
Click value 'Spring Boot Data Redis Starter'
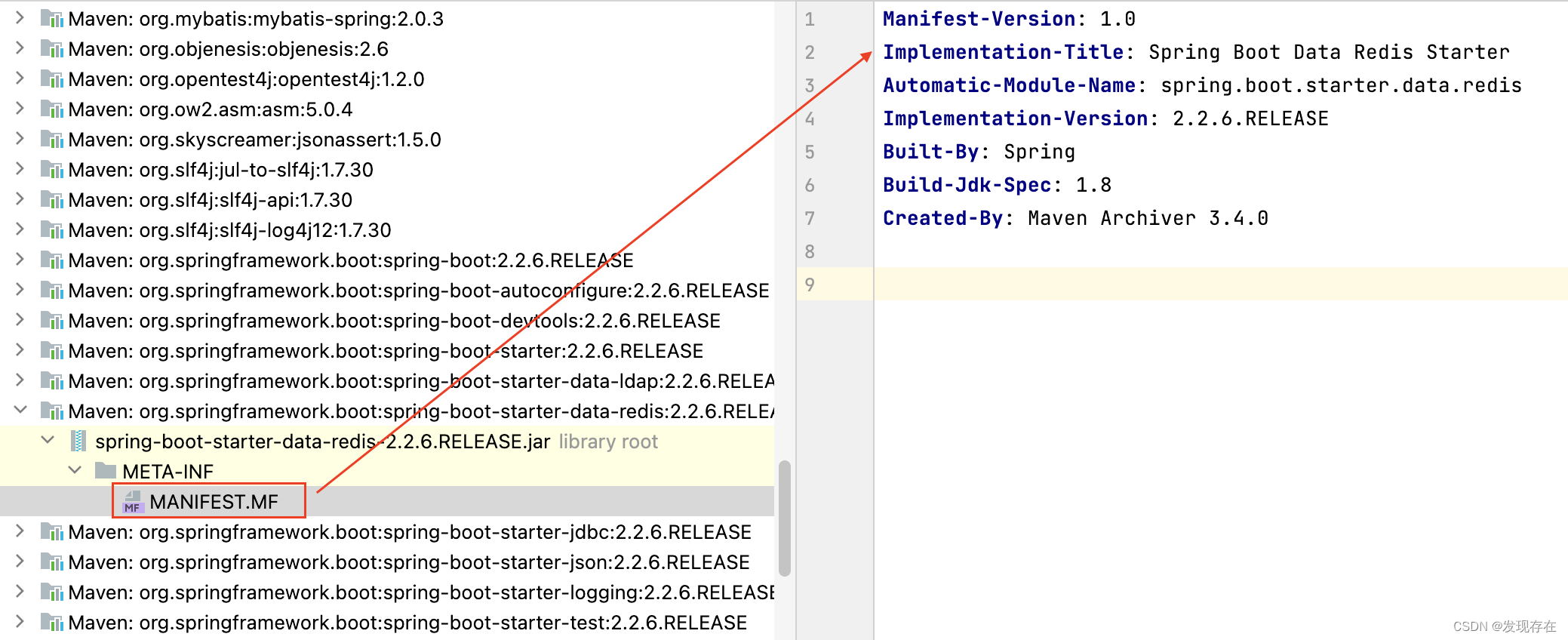click(x=1329, y=52)
